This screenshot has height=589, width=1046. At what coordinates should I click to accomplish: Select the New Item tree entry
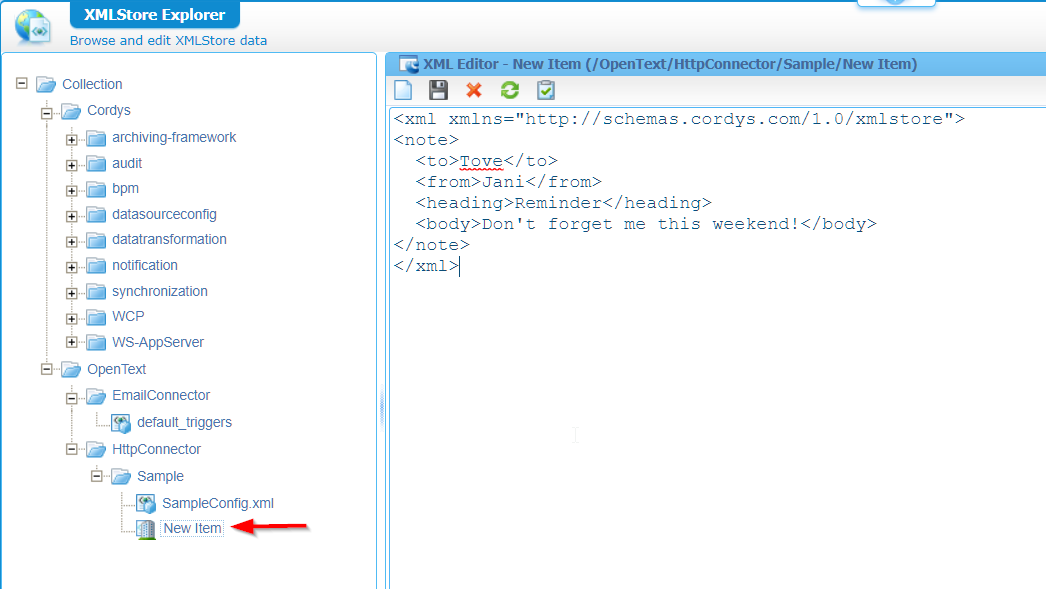pos(192,528)
